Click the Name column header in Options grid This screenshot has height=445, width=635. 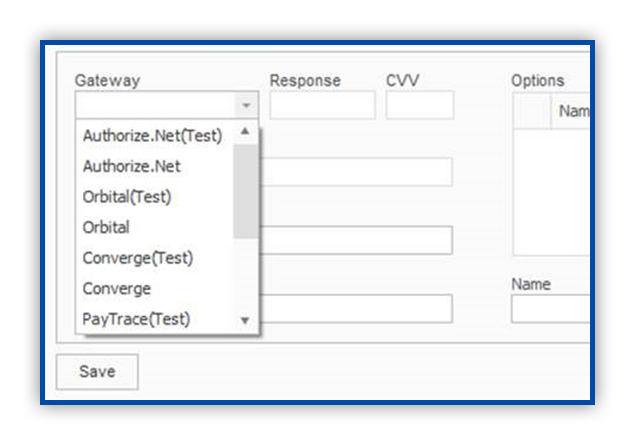coord(571,111)
